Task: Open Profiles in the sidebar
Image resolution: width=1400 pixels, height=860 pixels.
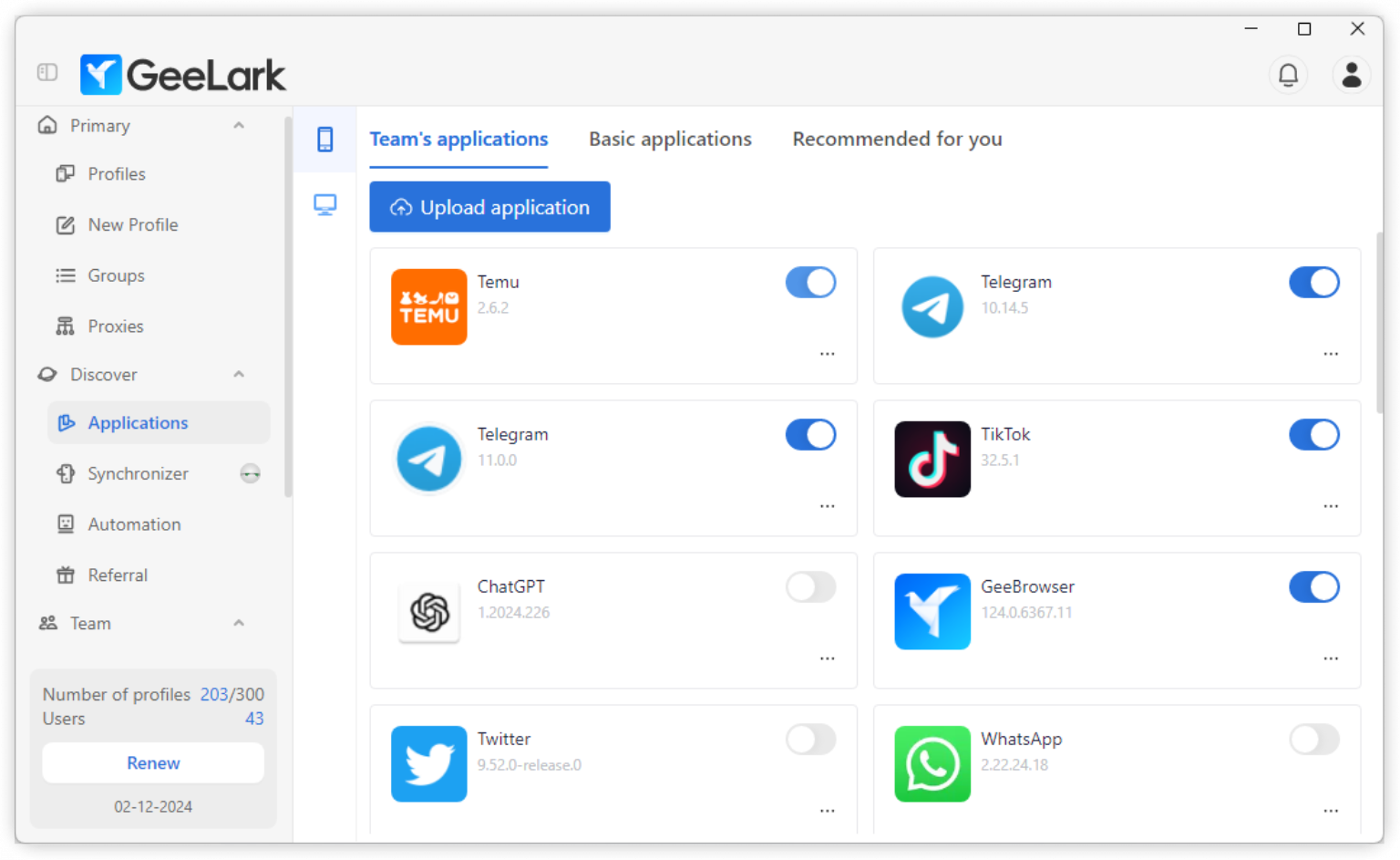Action: [159, 173]
